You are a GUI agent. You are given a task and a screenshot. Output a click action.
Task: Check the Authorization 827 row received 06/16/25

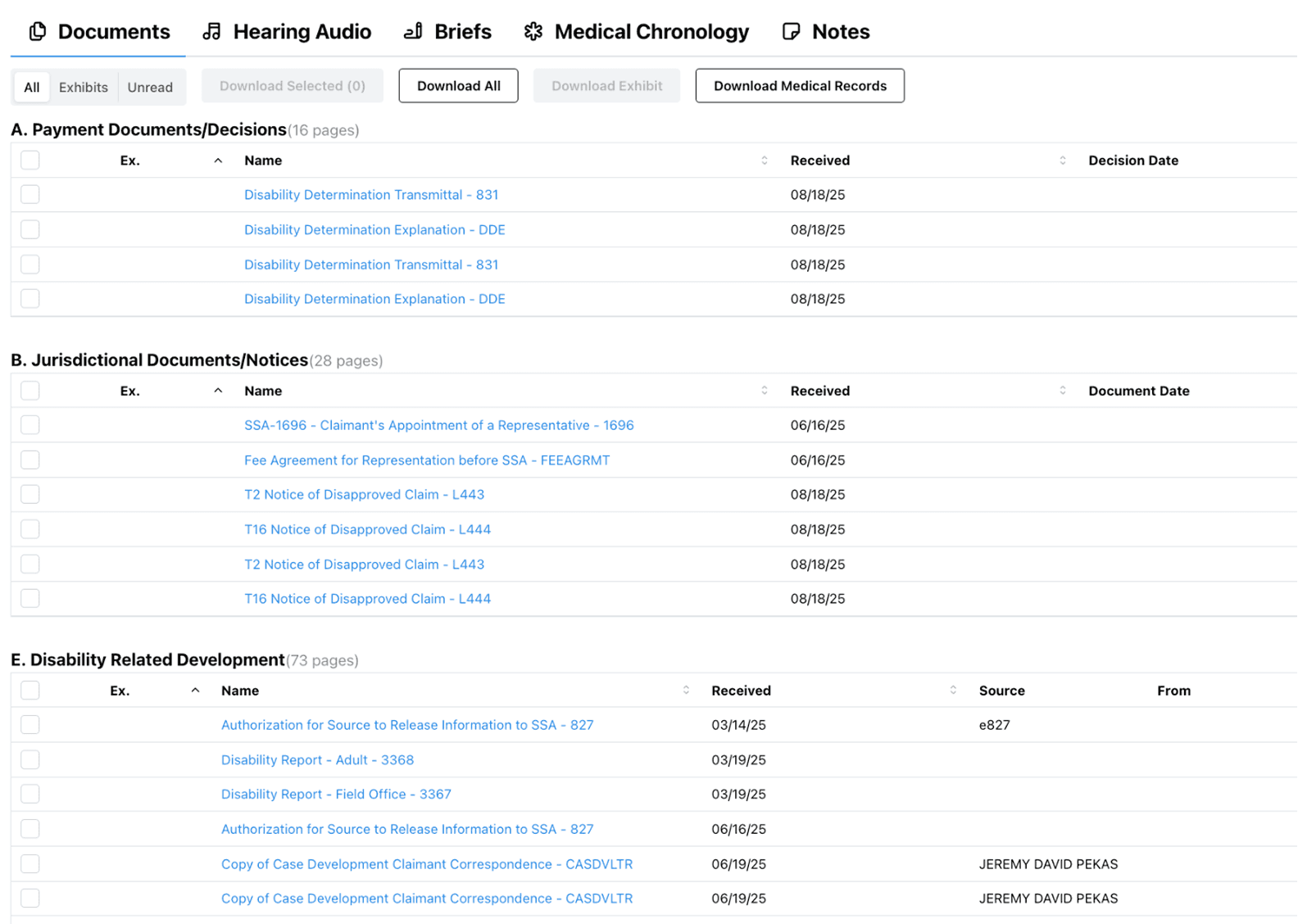[30, 829]
